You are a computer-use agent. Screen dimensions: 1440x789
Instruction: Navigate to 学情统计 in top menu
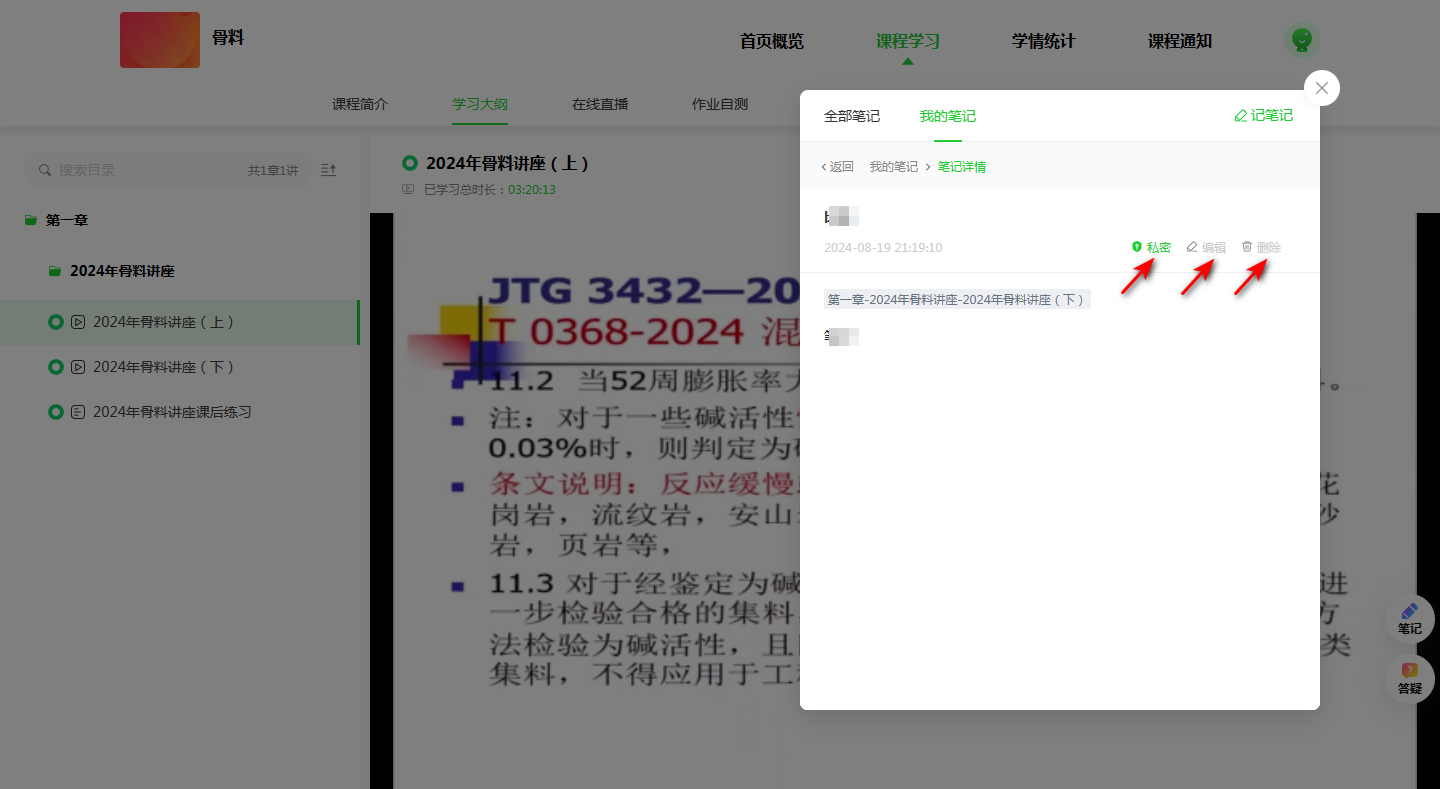1043,41
